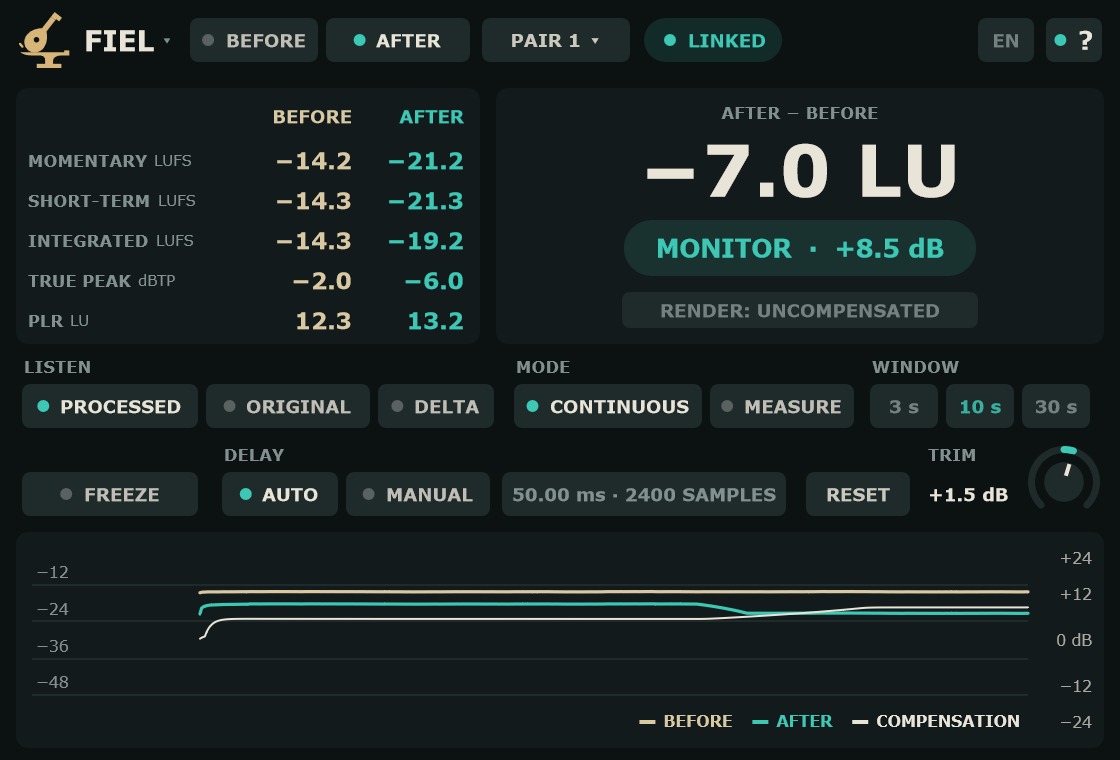Change language with the EN button
Viewport: 1120px width, 760px height.
(1006, 41)
